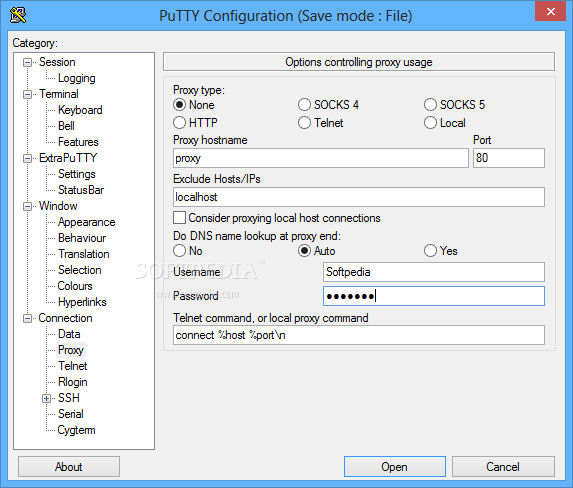Open the Bell category
The image size is (573, 488).
click(66, 126)
